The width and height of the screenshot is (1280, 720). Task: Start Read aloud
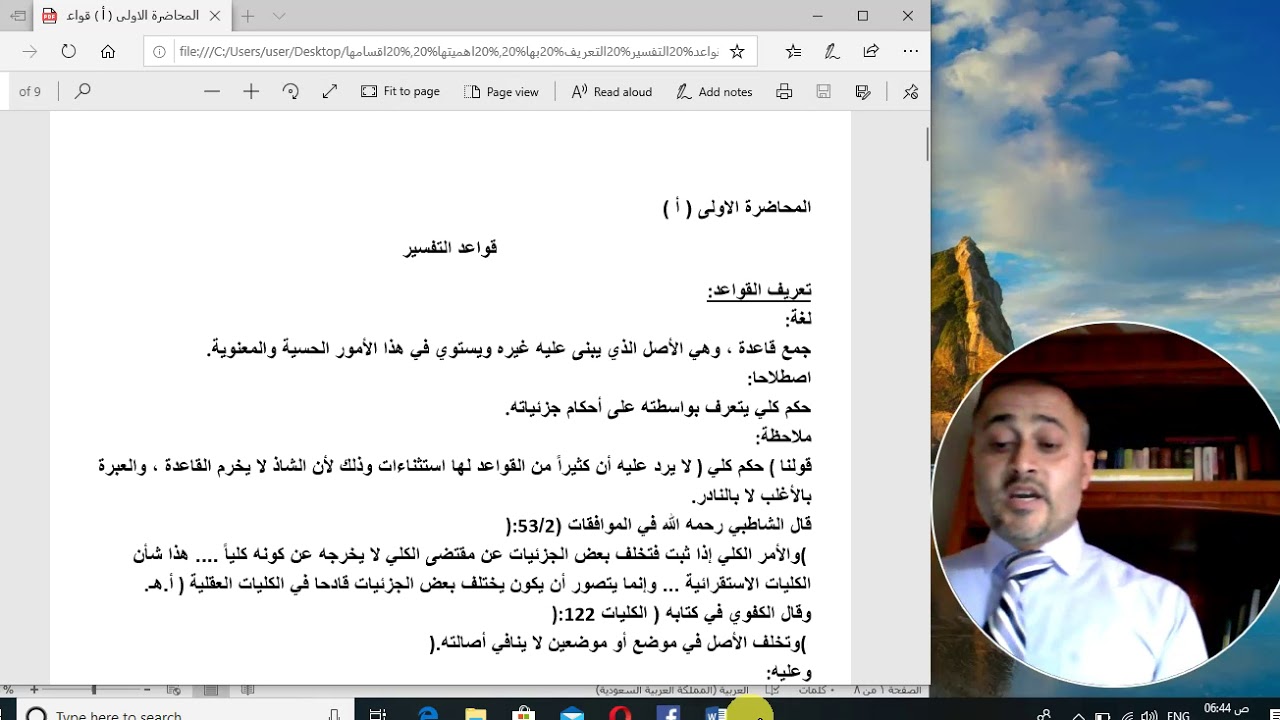pyautogui.click(x=611, y=91)
